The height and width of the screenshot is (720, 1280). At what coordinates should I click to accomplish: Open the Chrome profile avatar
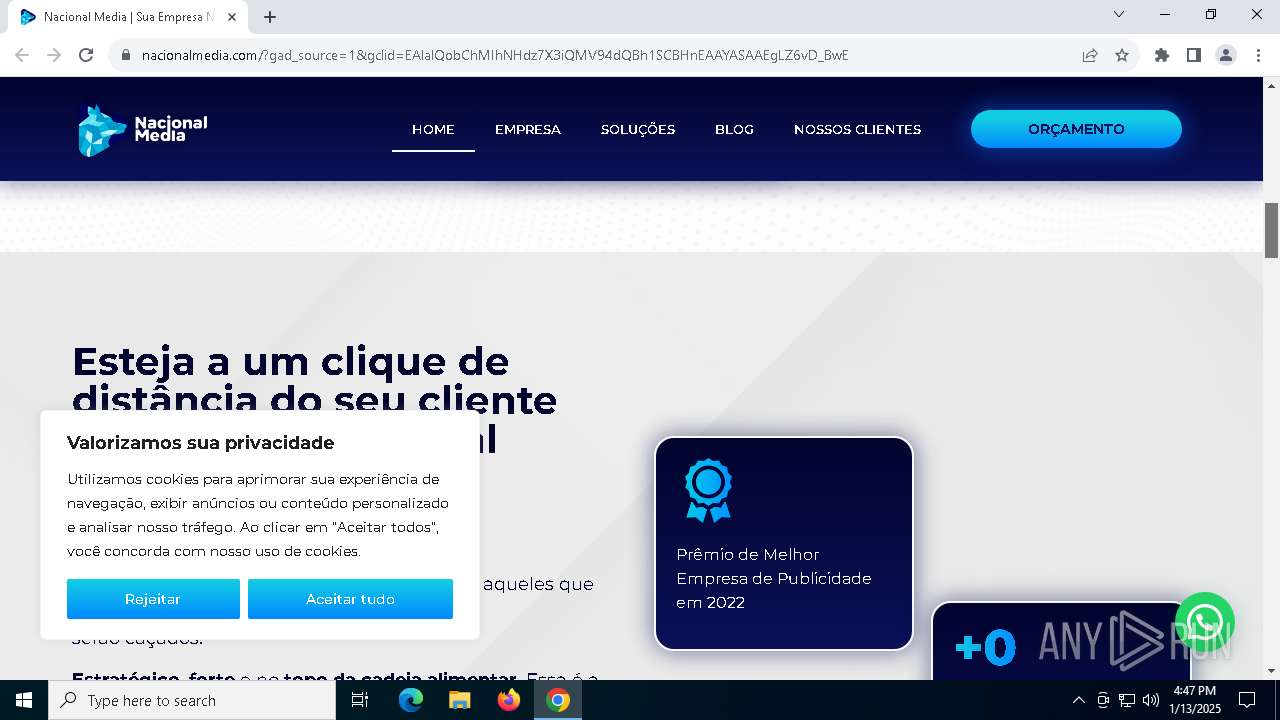pyautogui.click(x=1226, y=55)
